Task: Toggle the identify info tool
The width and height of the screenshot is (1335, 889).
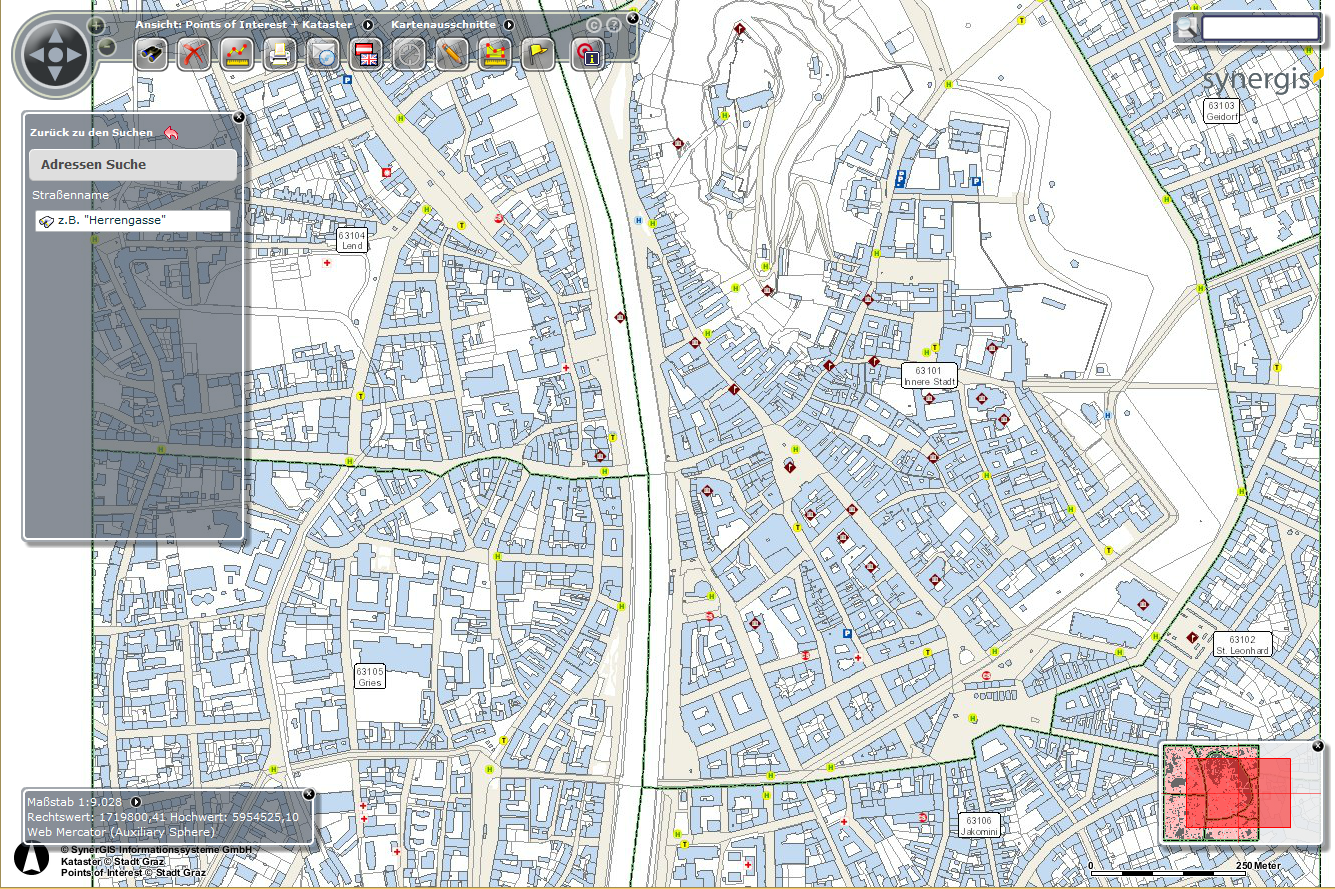Action: tap(590, 55)
